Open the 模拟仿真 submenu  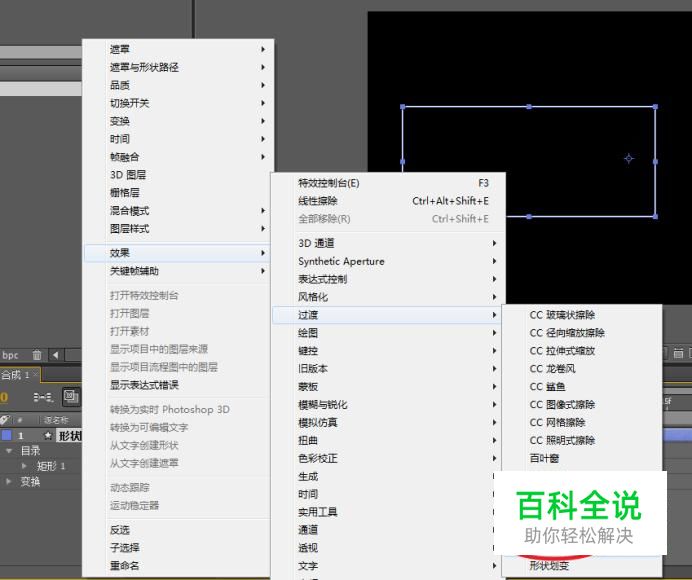point(388,422)
